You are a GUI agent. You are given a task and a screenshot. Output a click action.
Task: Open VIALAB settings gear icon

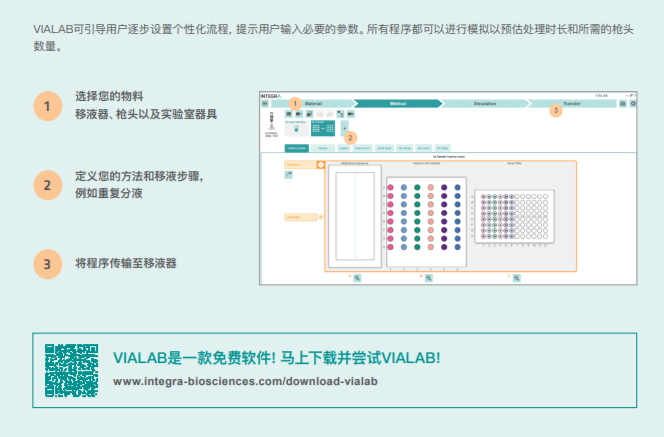click(x=633, y=104)
